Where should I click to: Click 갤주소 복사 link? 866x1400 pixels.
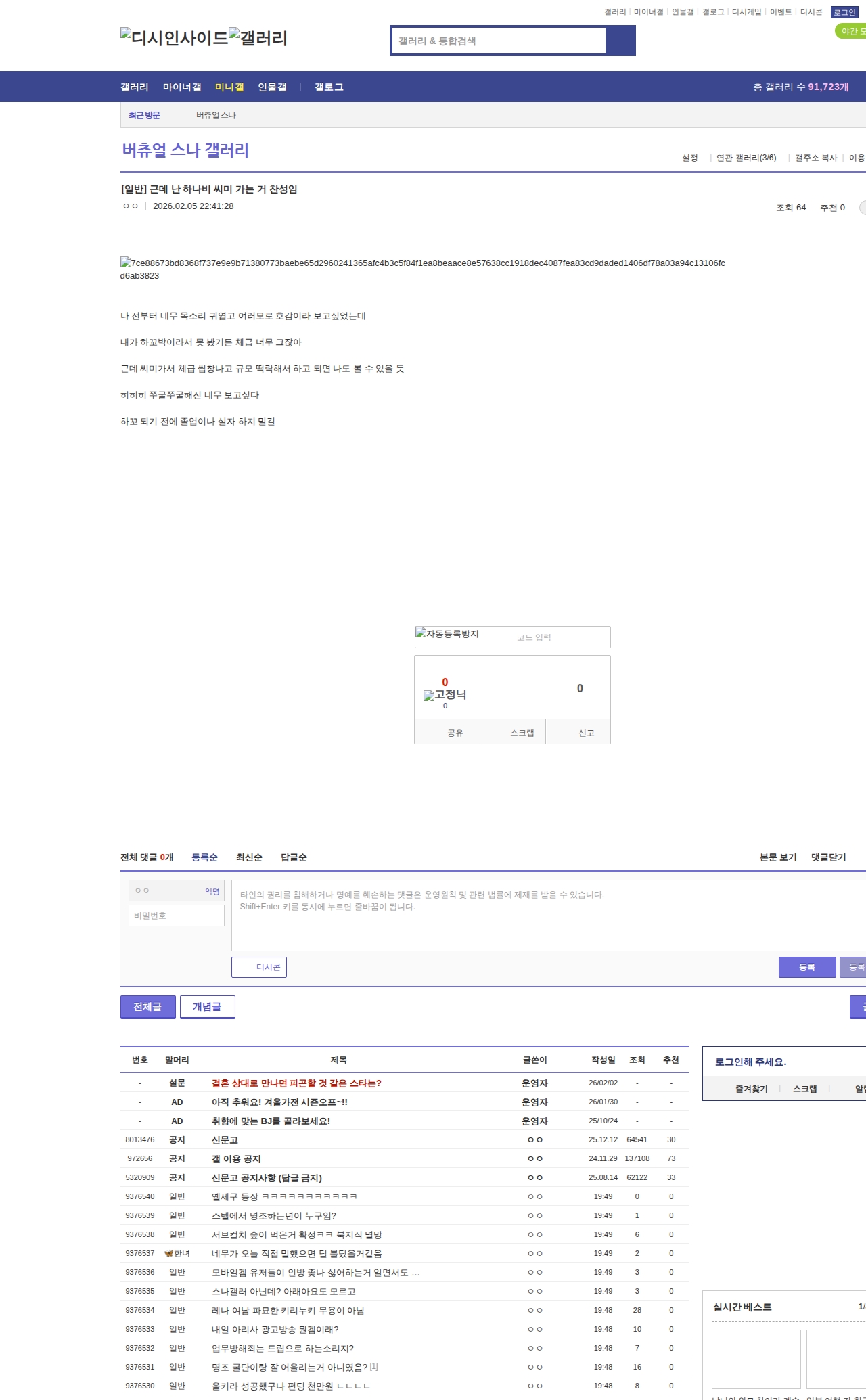tap(816, 158)
